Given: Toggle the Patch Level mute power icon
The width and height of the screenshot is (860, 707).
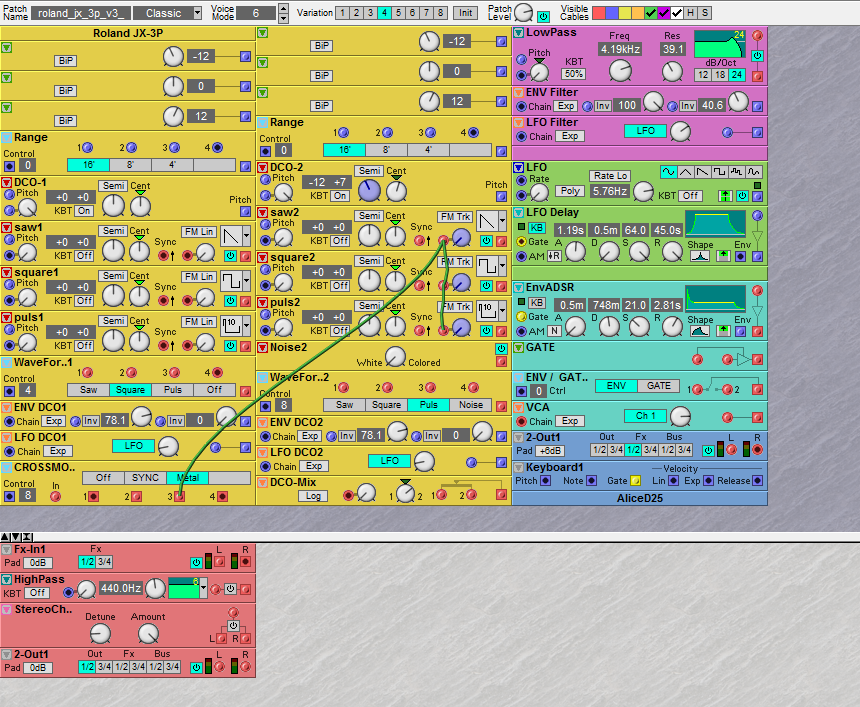Looking at the screenshot, I should (x=543, y=16).
